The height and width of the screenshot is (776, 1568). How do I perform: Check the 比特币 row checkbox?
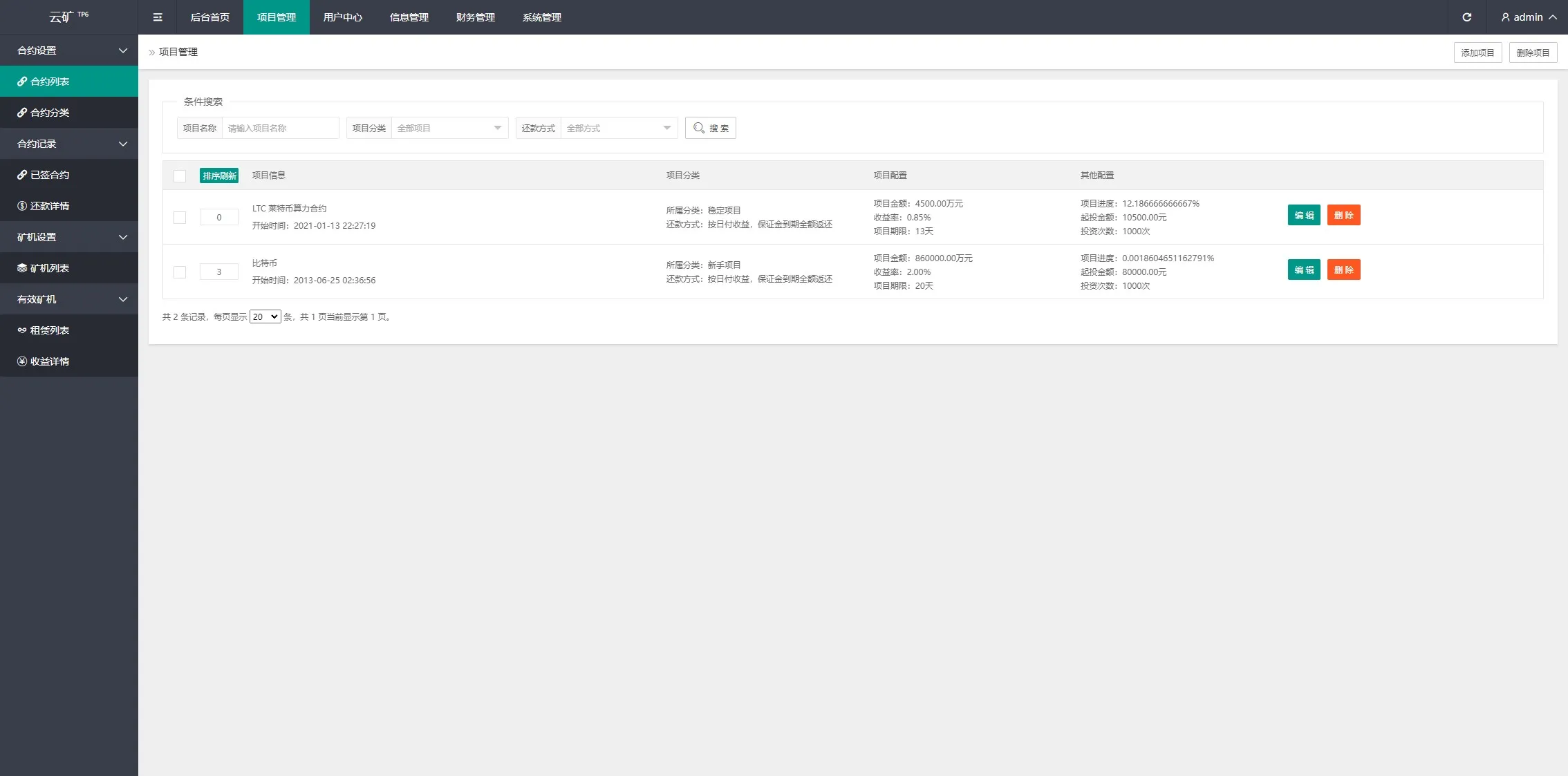(x=180, y=272)
